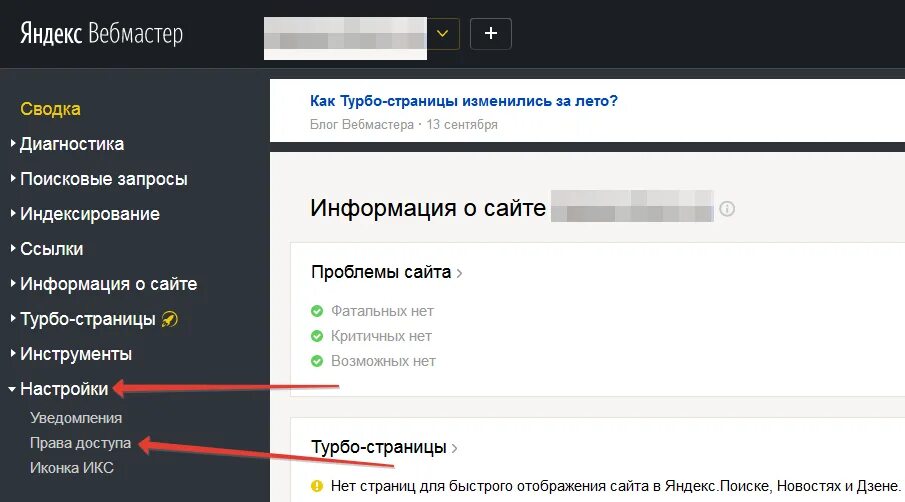This screenshot has width=905, height=502.
Task: Open Права доступа under Настройки
Action: (80, 443)
